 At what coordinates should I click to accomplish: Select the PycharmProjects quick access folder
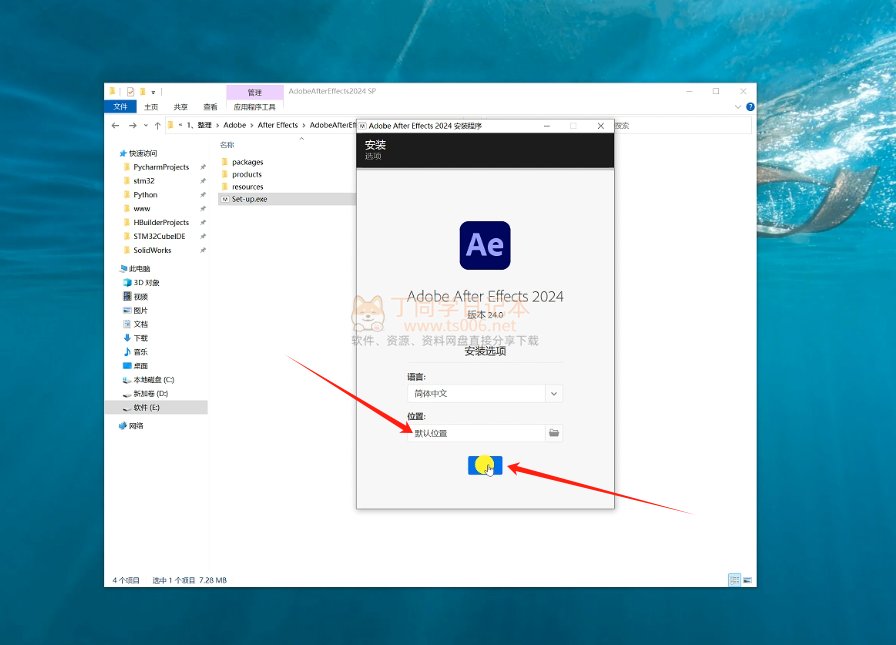point(161,167)
